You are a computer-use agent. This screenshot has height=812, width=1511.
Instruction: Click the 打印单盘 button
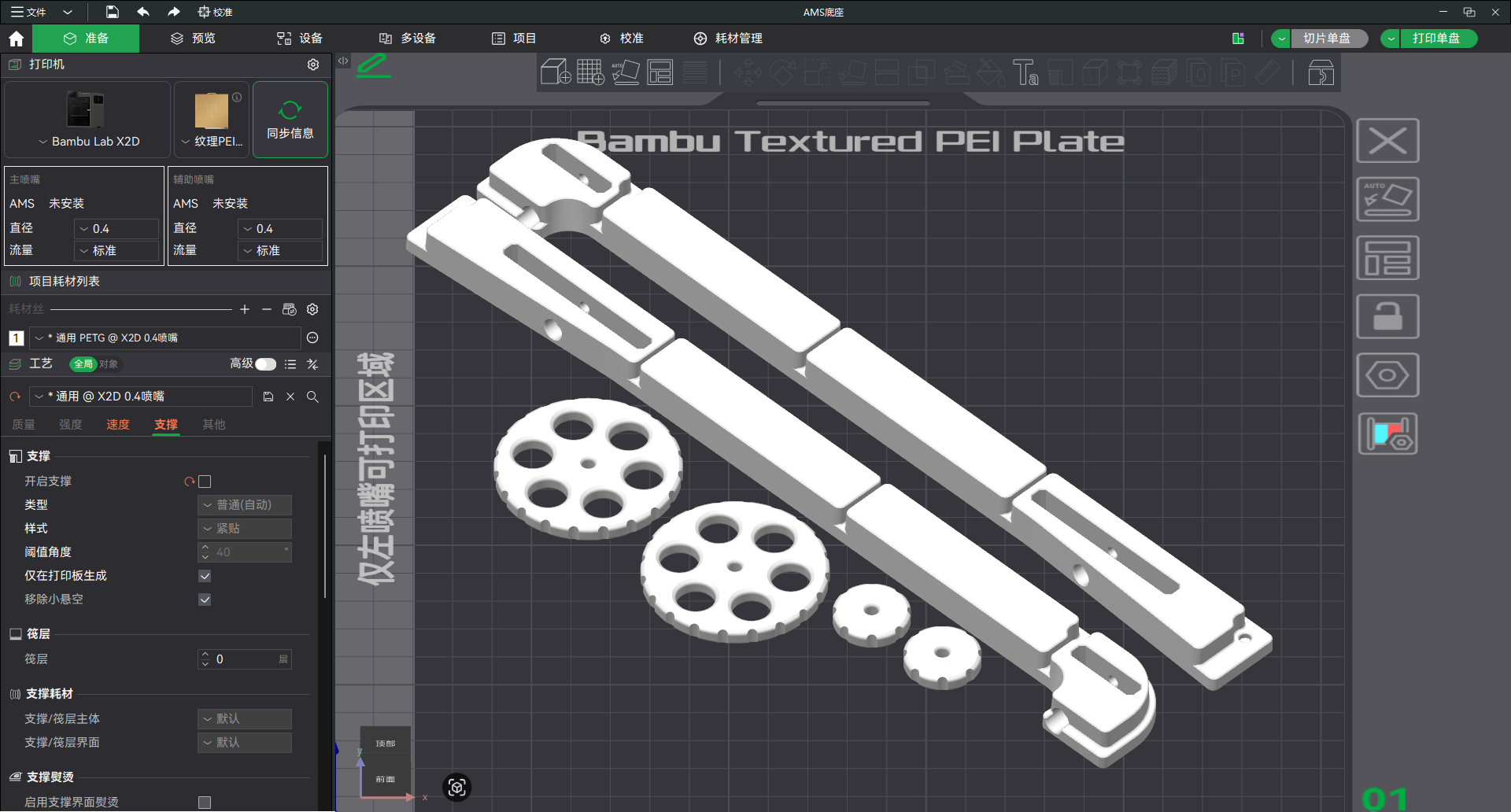point(1438,39)
